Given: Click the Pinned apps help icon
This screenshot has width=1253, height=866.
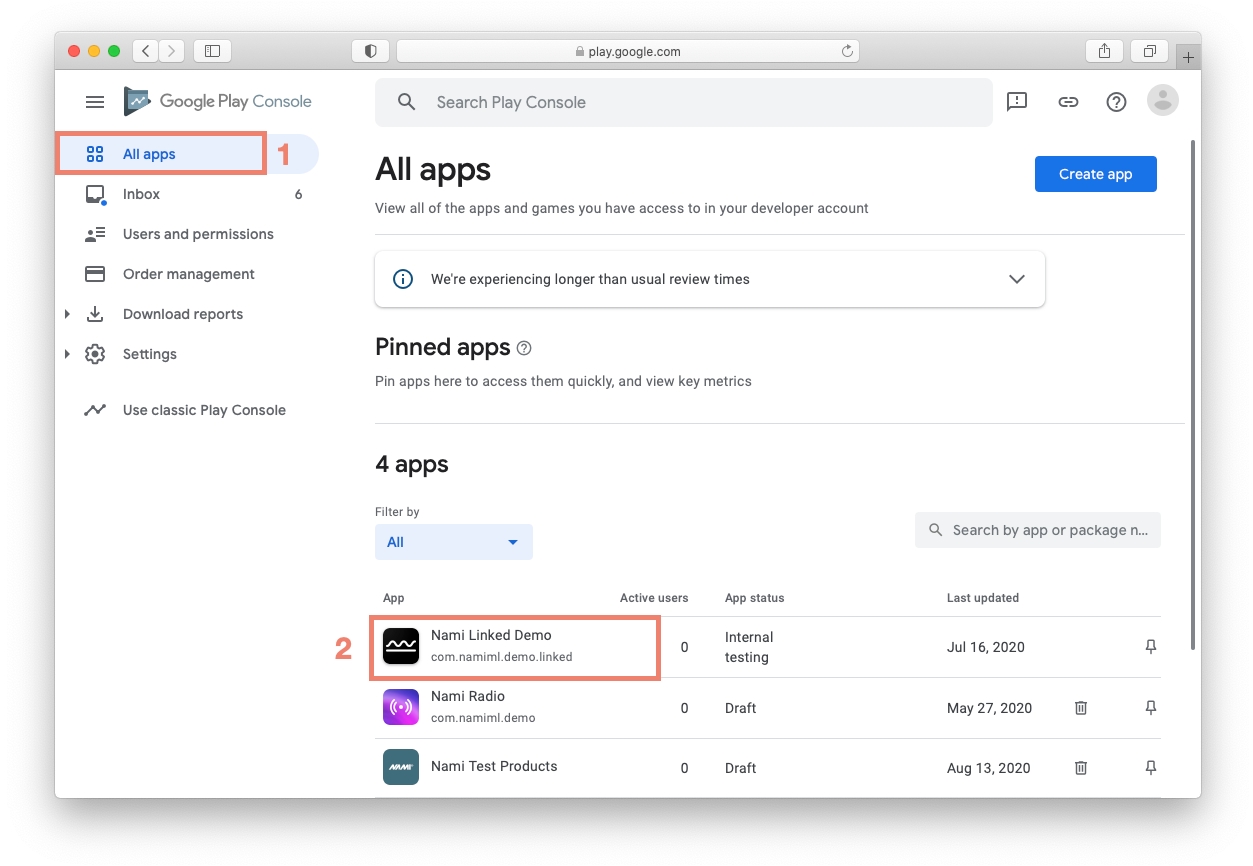Looking at the screenshot, I should pyautogui.click(x=524, y=348).
